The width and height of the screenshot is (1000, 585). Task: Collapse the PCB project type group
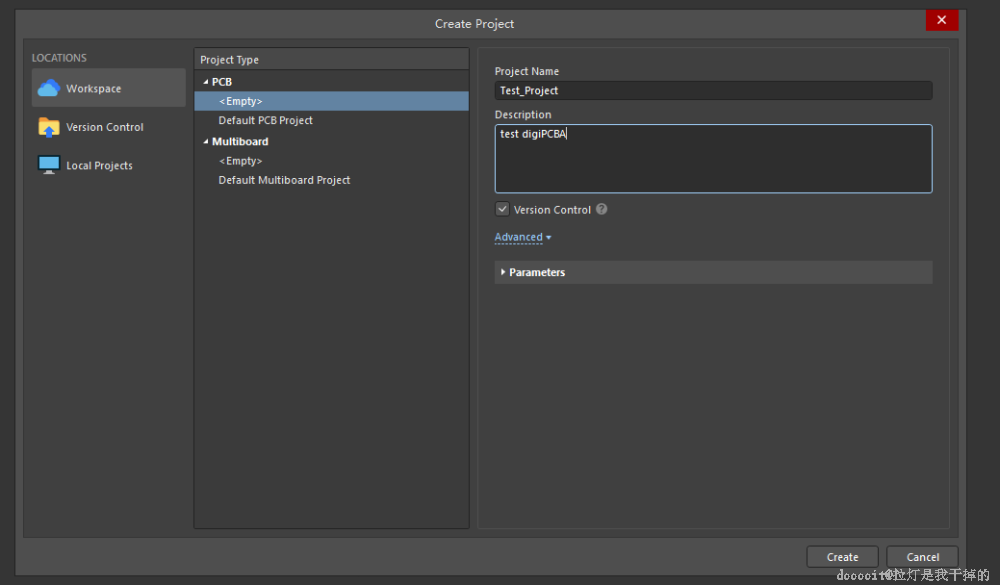[206, 82]
